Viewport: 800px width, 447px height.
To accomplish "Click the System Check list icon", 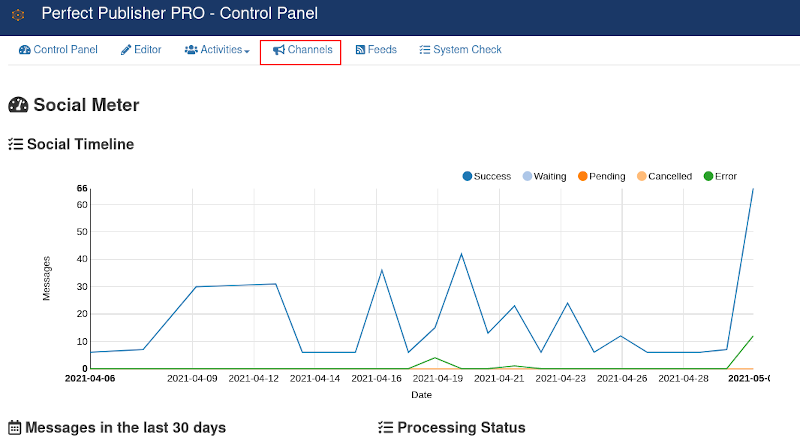I will pyautogui.click(x=424, y=50).
